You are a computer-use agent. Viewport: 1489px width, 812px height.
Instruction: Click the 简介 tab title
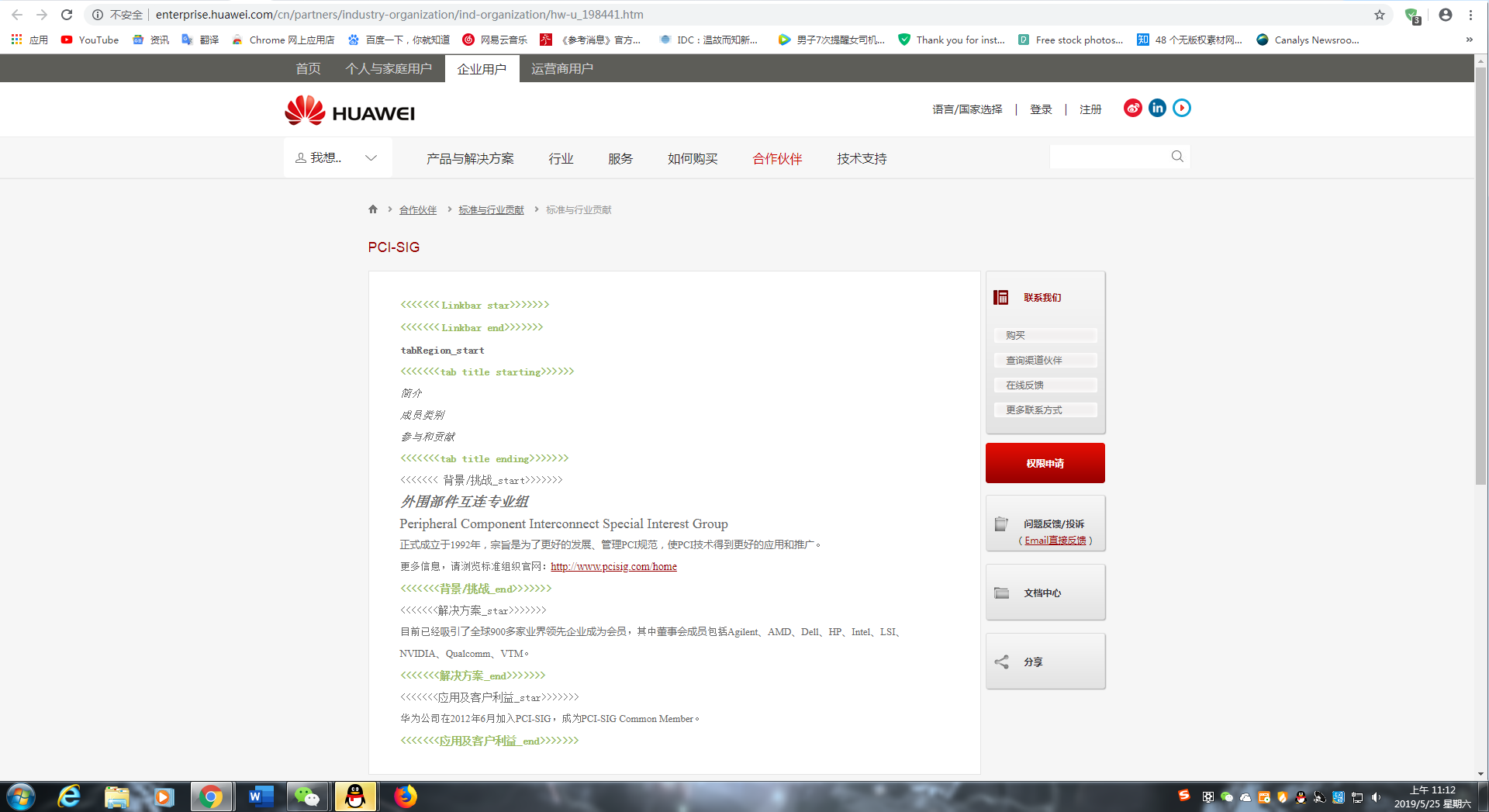point(411,394)
